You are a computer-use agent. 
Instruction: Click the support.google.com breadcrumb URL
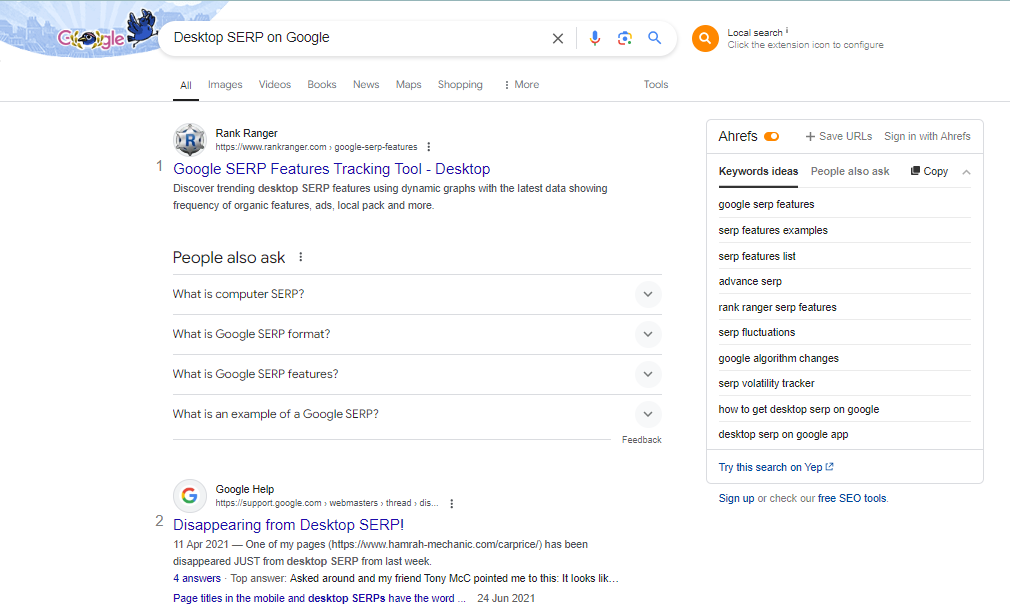[327, 503]
